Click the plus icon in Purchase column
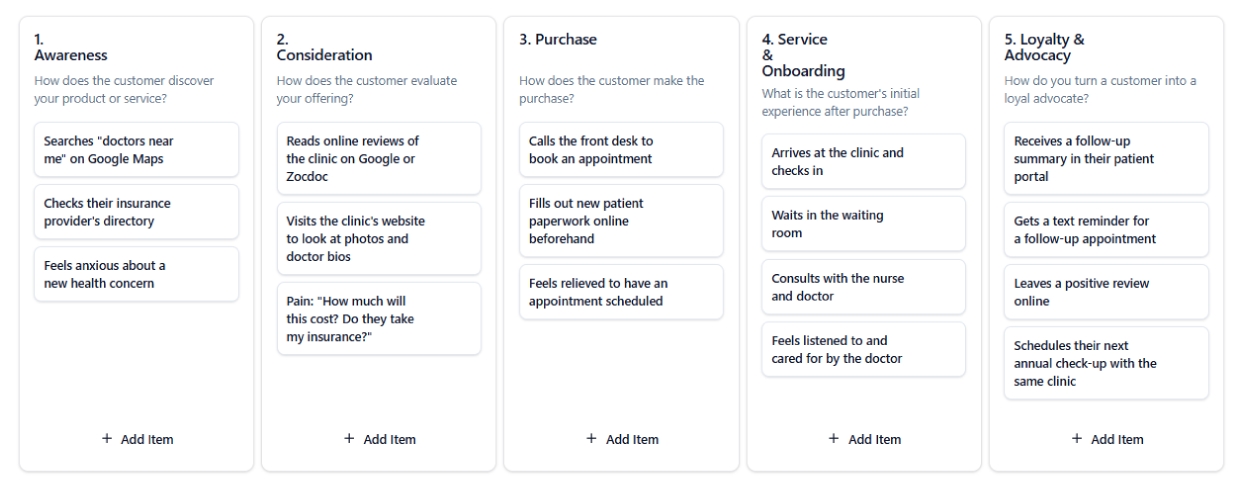Screen dimensions: 1246x489 pyautogui.click(x=591, y=439)
